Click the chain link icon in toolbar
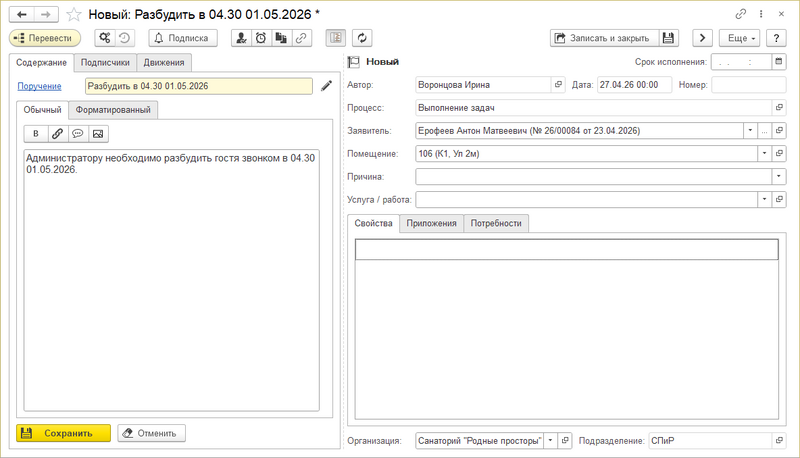The width and height of the screenshot is (800, 458). click(x=302, y=38)
